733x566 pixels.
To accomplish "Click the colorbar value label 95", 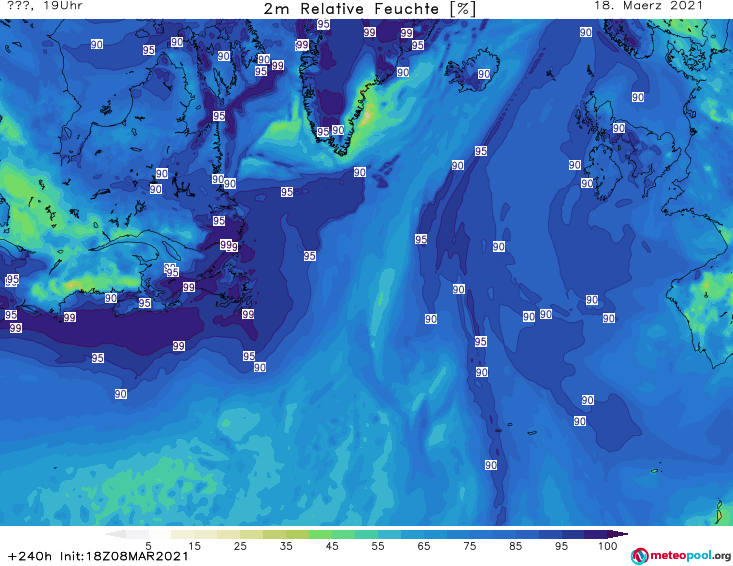I will coord(561,546).
